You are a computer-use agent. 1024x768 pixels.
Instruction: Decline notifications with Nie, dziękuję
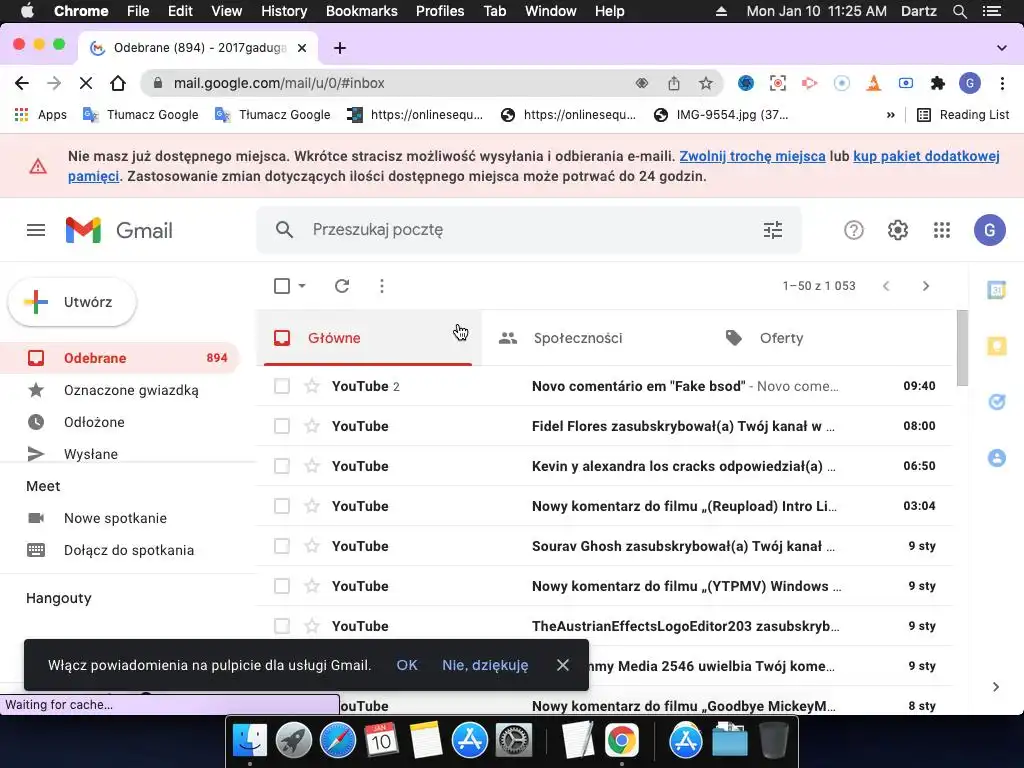tap(485, 665)
